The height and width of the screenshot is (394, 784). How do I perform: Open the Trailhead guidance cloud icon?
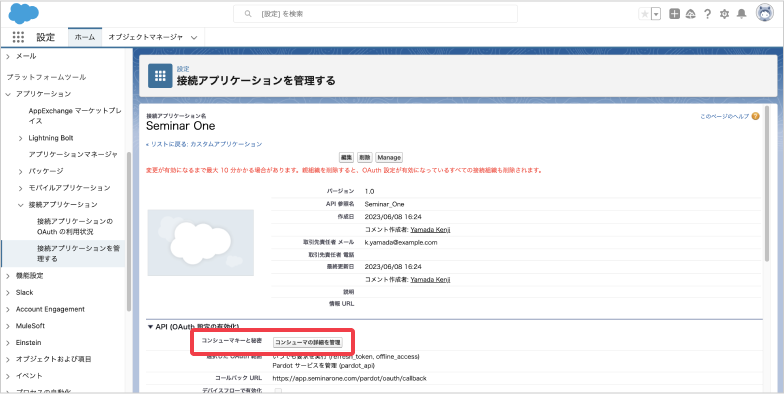point(690,14)
